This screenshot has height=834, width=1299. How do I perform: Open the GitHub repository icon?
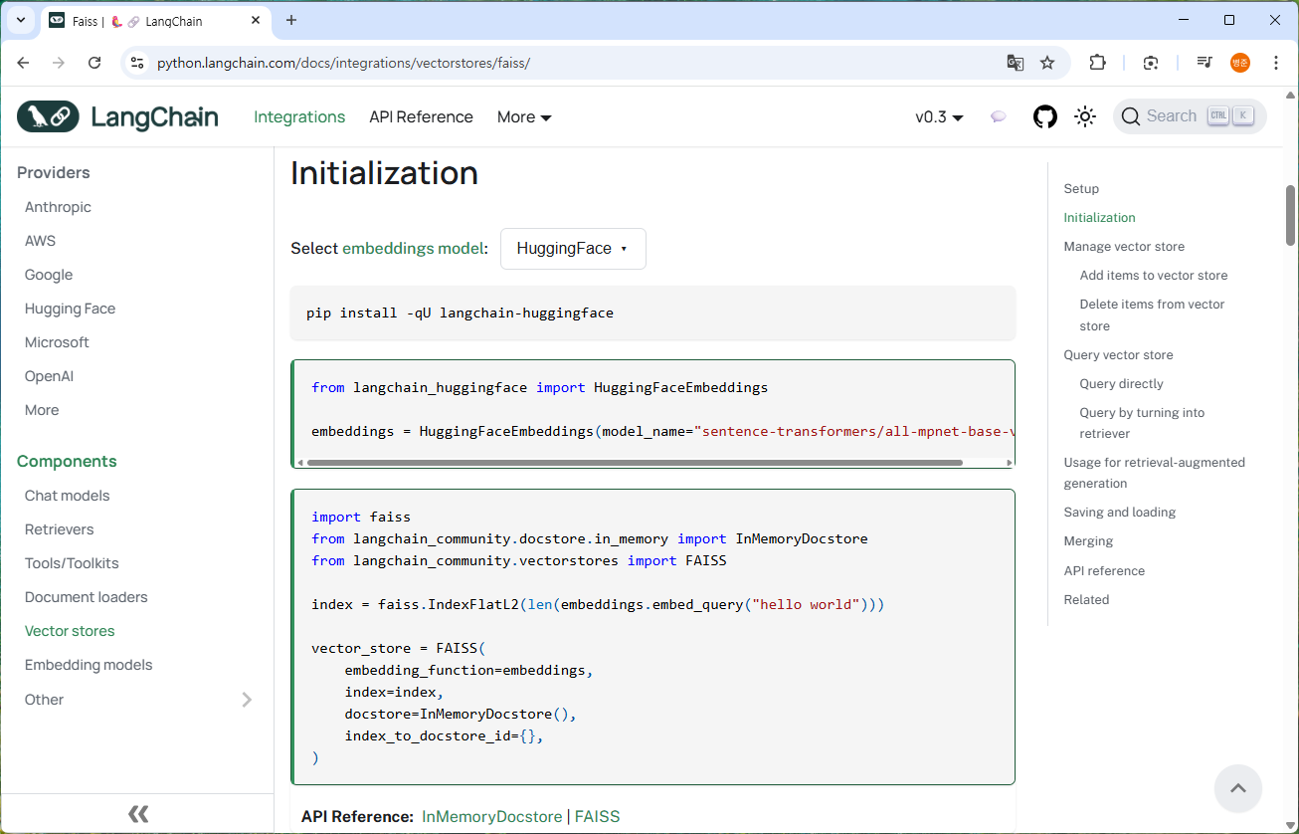(x=1045, y=117)
